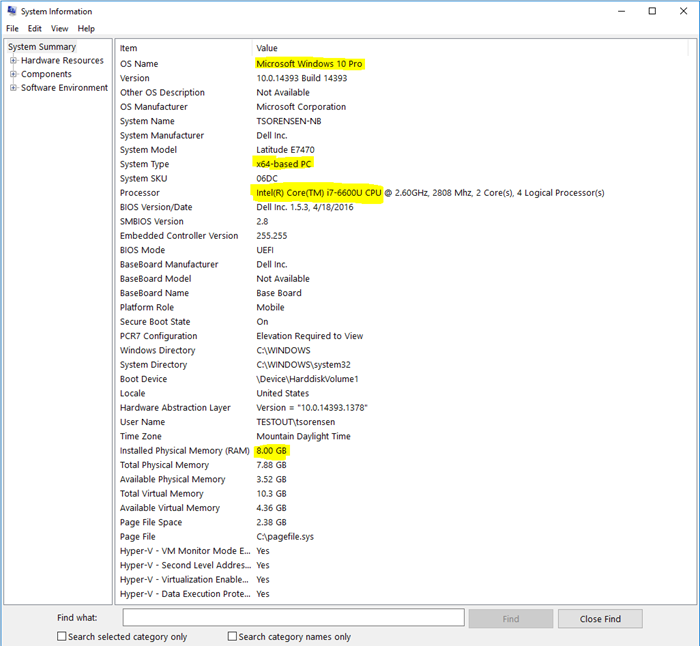Click the Base Board value
Image resolution: width=700 pixels, height=646 pixels.
(279, 293)
